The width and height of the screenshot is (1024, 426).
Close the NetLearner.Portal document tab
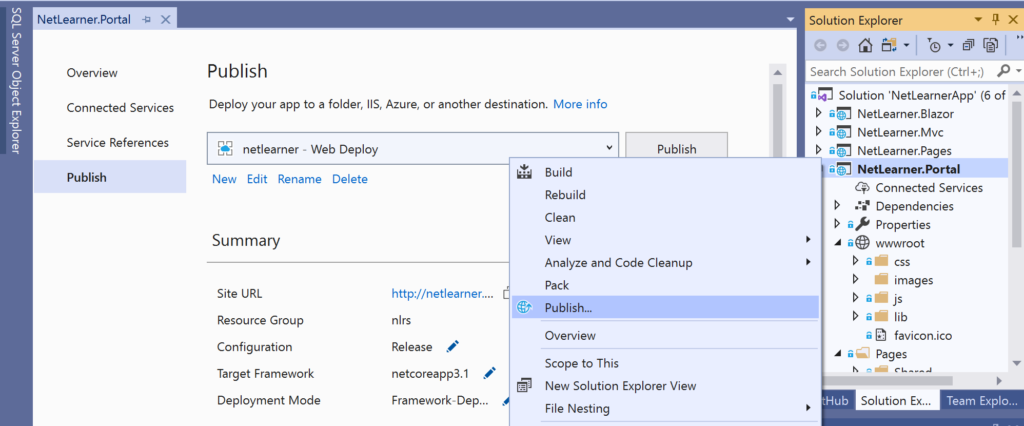click(165, 20)
